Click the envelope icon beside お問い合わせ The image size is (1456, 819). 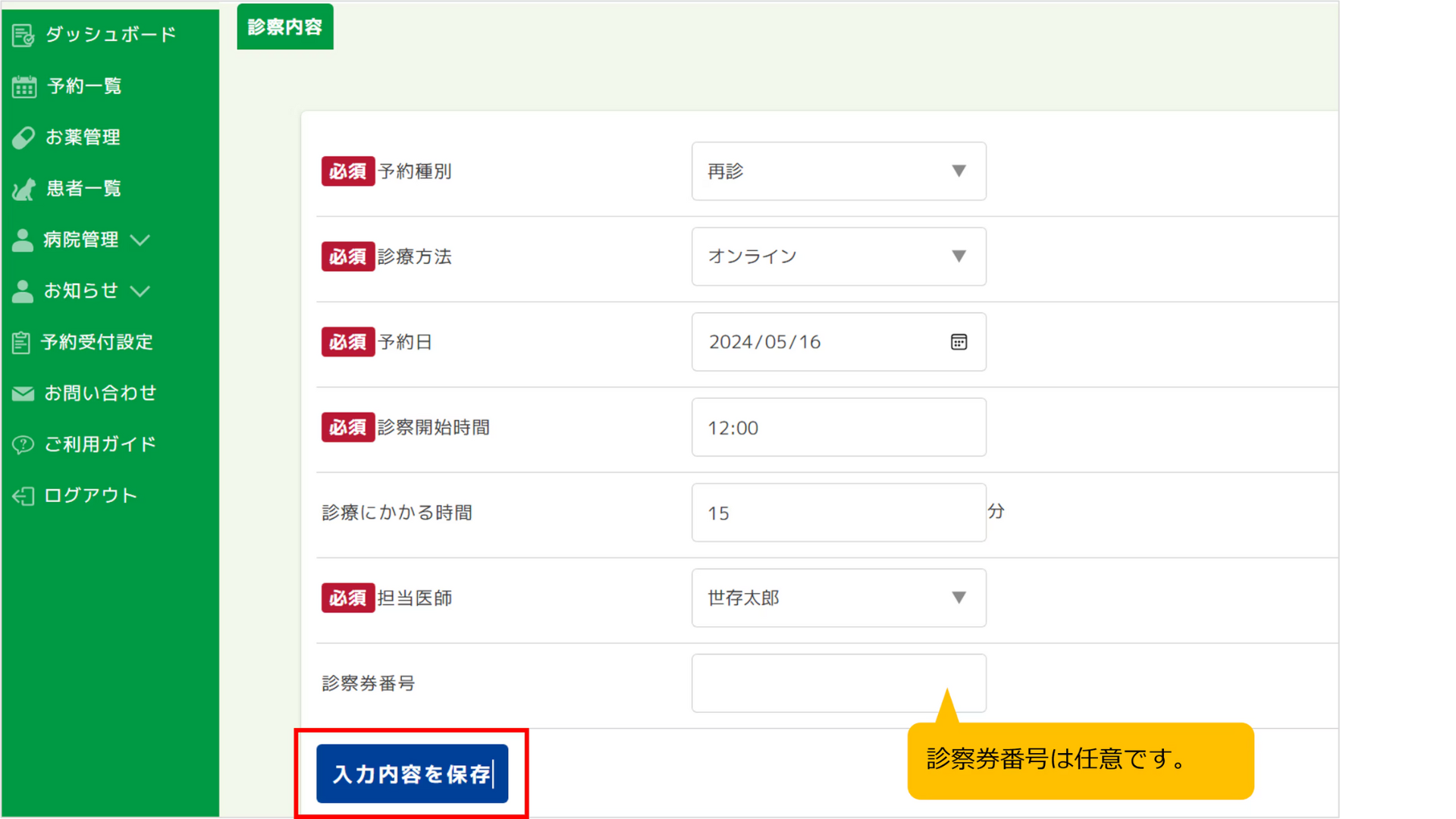point(24,394)
